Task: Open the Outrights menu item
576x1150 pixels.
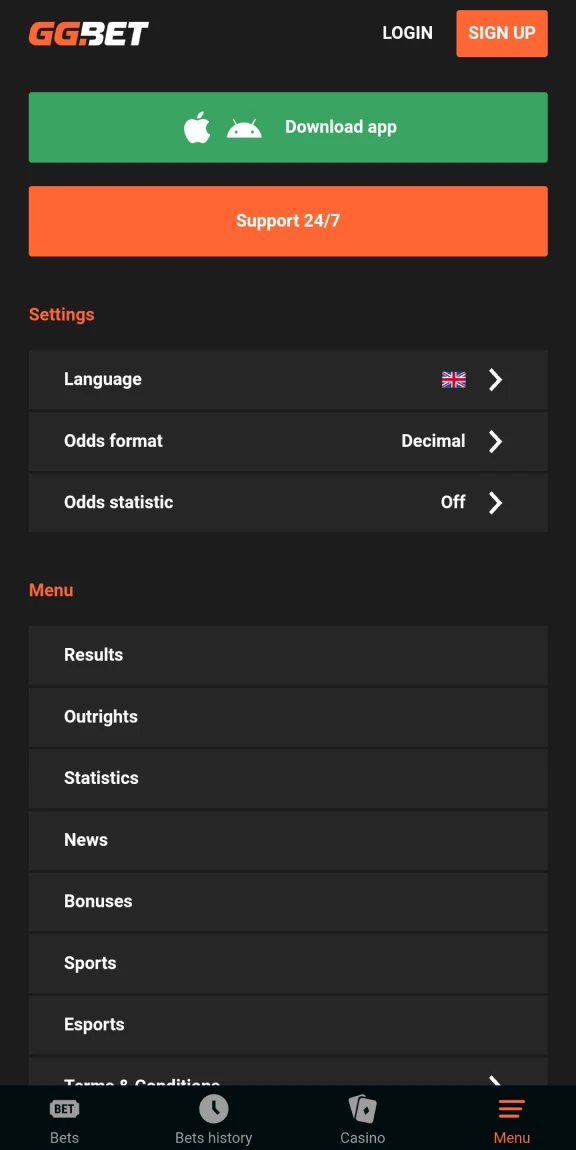Action: (x=288, y=717)
